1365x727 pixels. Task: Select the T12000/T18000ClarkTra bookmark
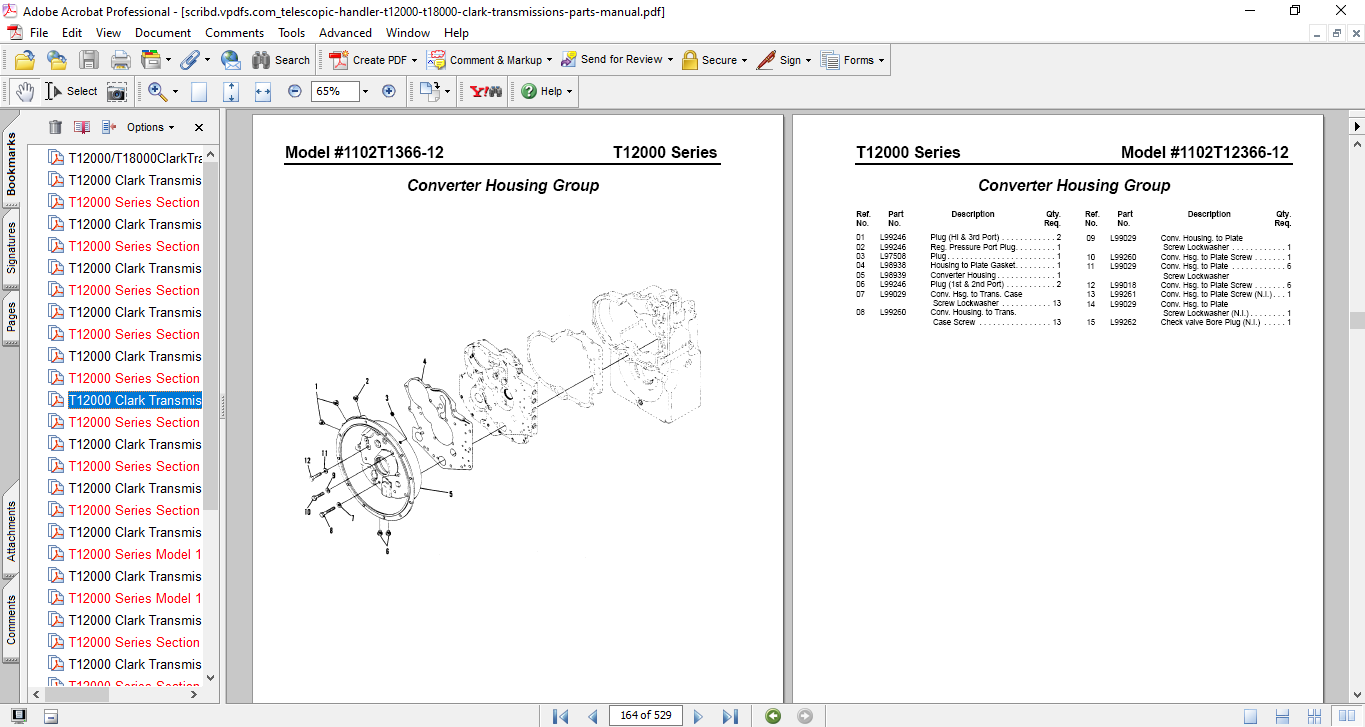coord(135,158)
